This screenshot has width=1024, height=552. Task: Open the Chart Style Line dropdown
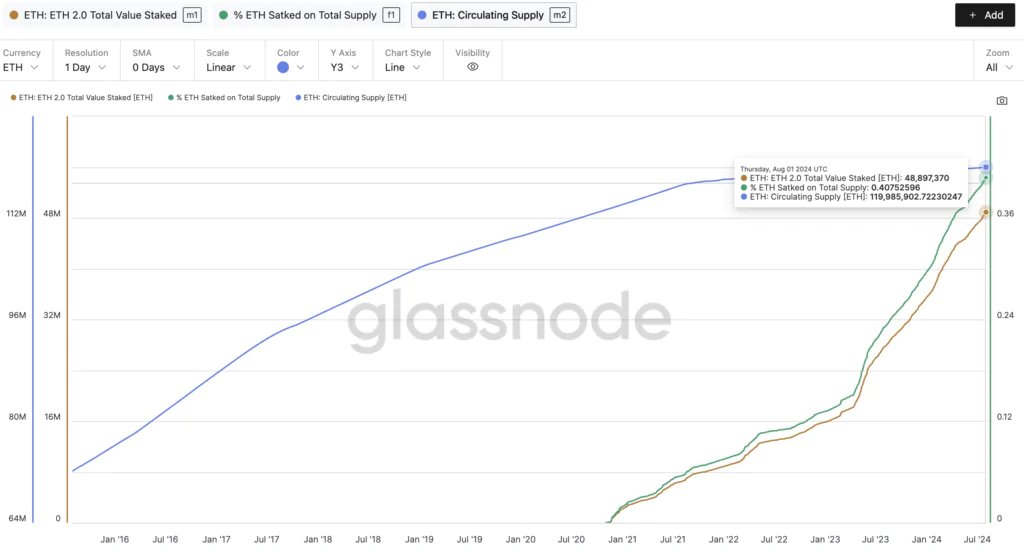point(402,67)
